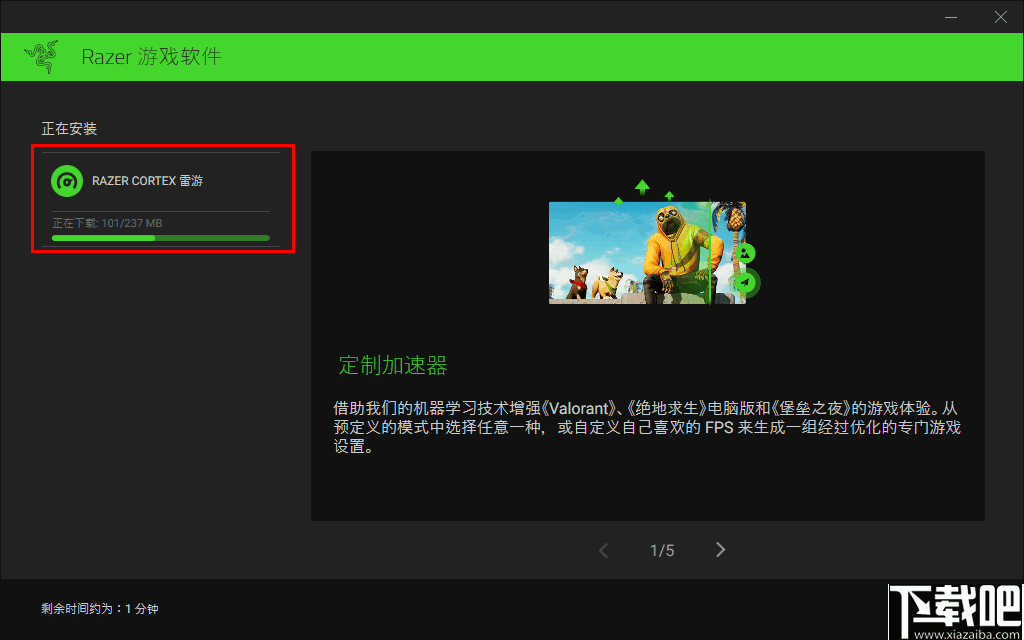Click the '1/5' page indicator
The image size is (1024, 640).
(661, 549)
